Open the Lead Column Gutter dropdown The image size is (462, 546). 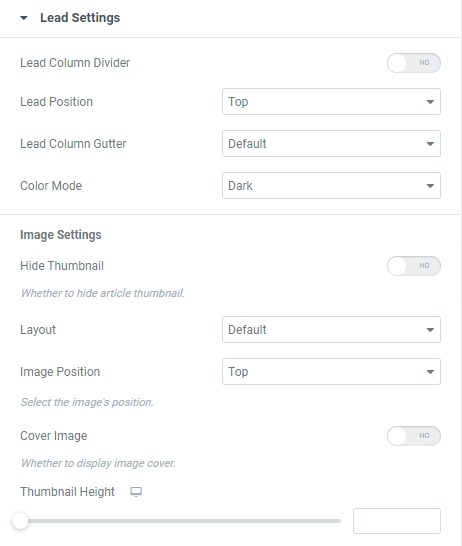(331, 143)
